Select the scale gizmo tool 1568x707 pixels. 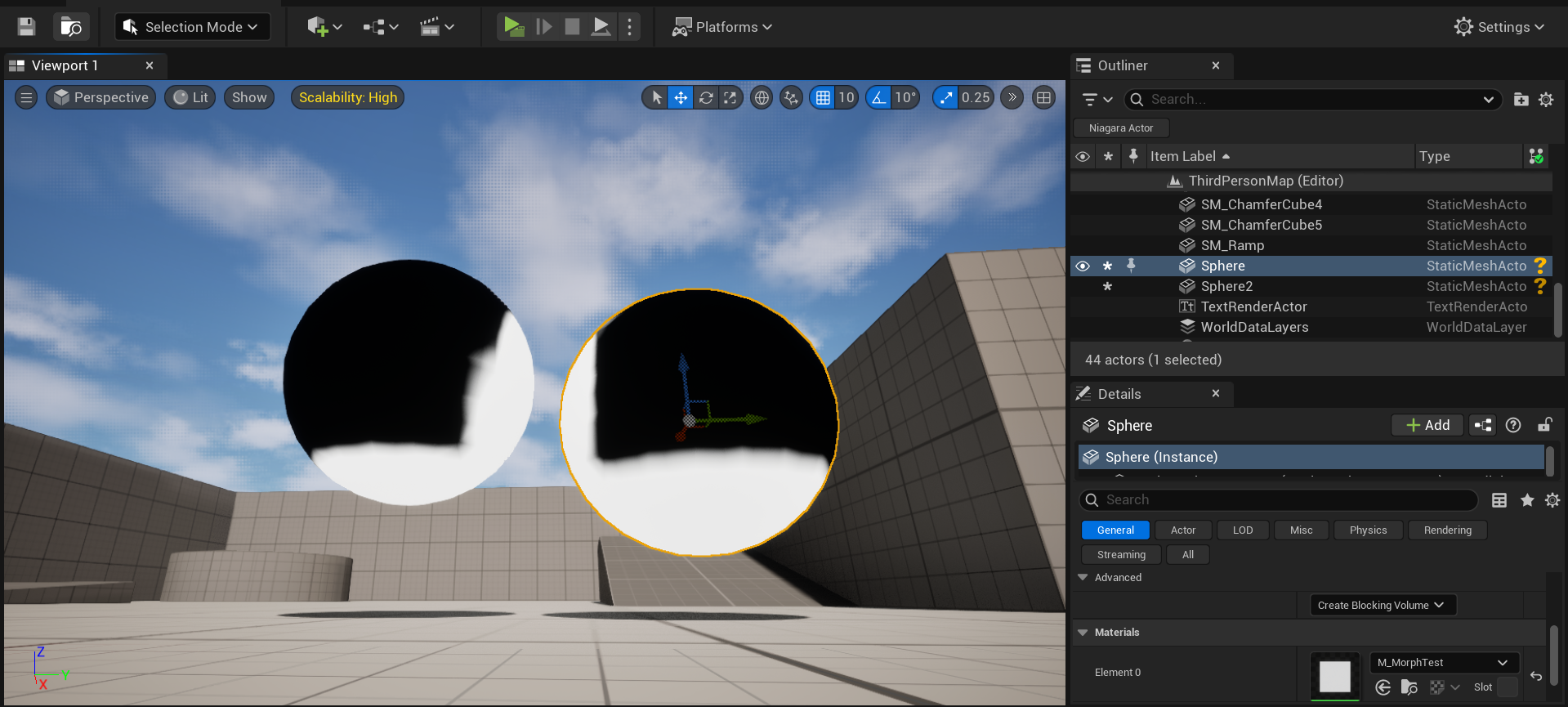pos(730,98)
